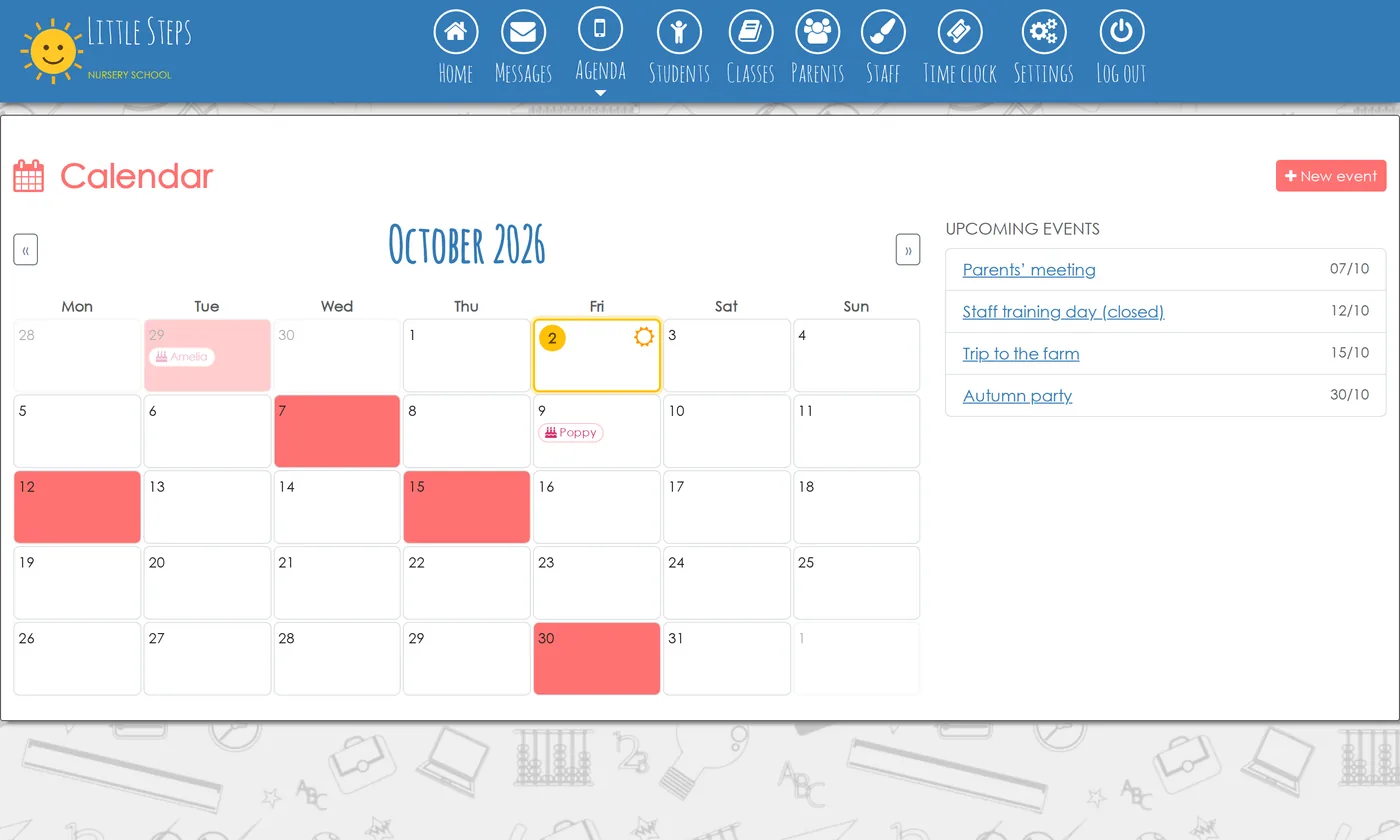Click the Log out power icon
Viewport: 1400px width, 840px height.
pos(1121,32)
